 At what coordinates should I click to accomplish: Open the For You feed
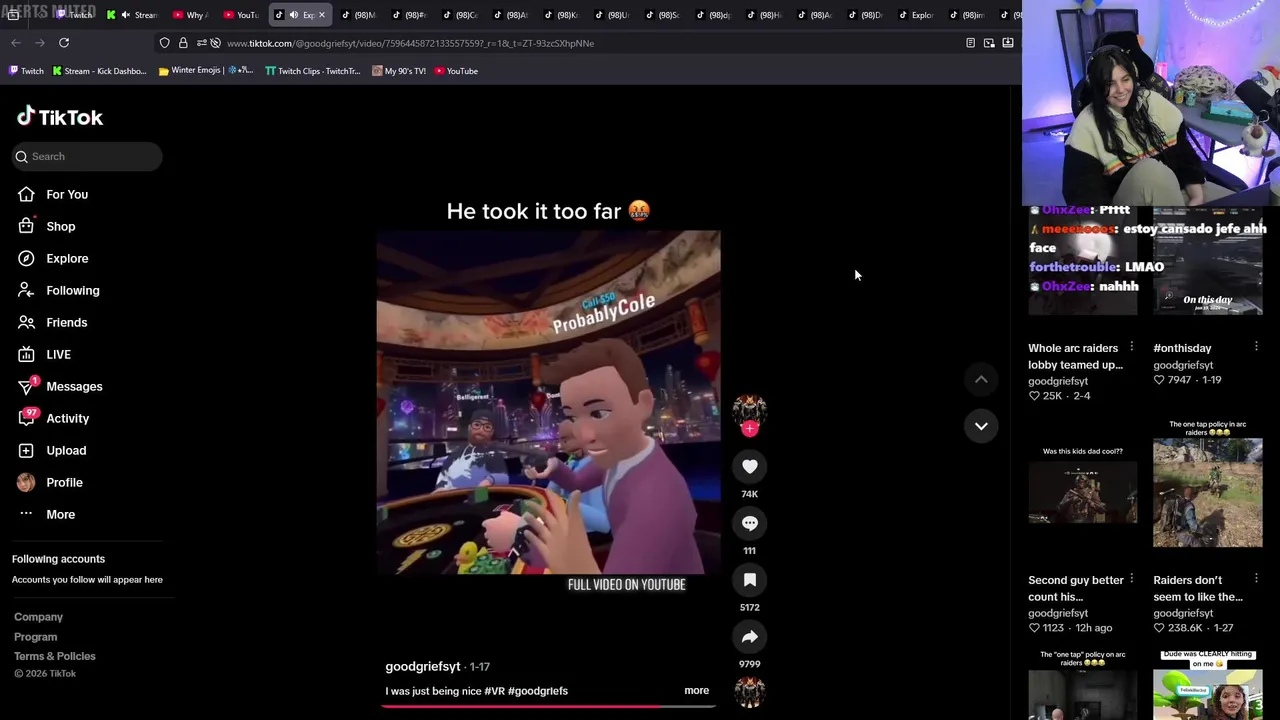point(66,194)
